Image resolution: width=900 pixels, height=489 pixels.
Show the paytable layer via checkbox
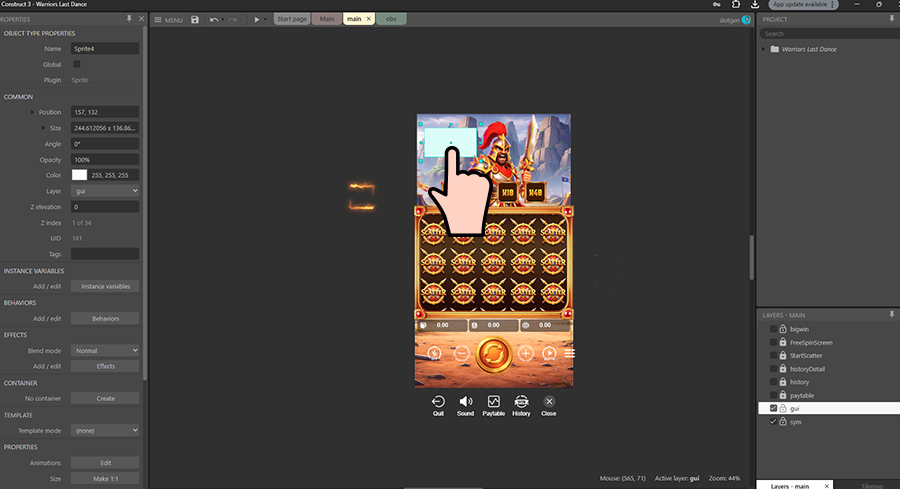773,395
